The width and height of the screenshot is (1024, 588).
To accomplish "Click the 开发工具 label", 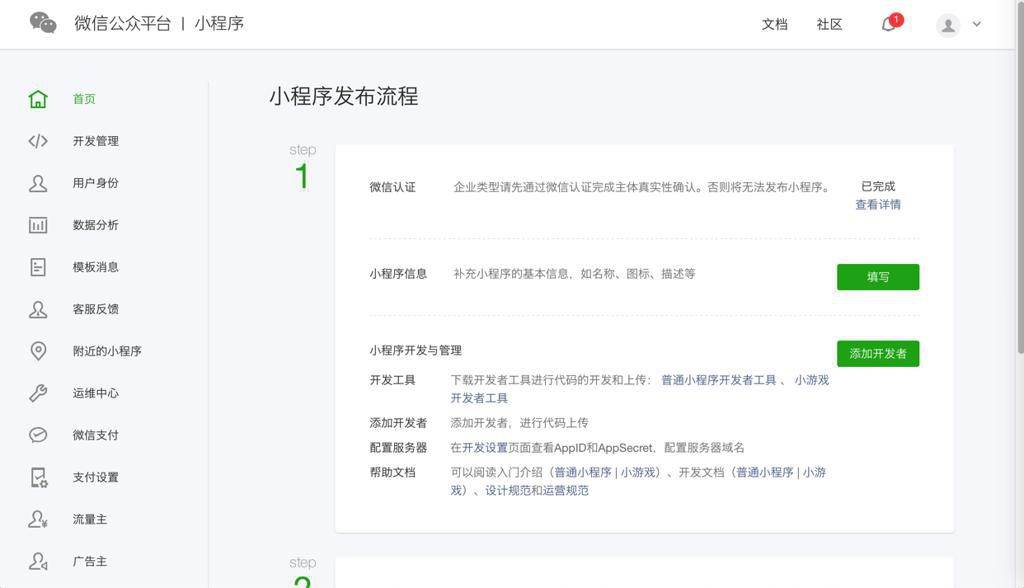I will (392, 380).
